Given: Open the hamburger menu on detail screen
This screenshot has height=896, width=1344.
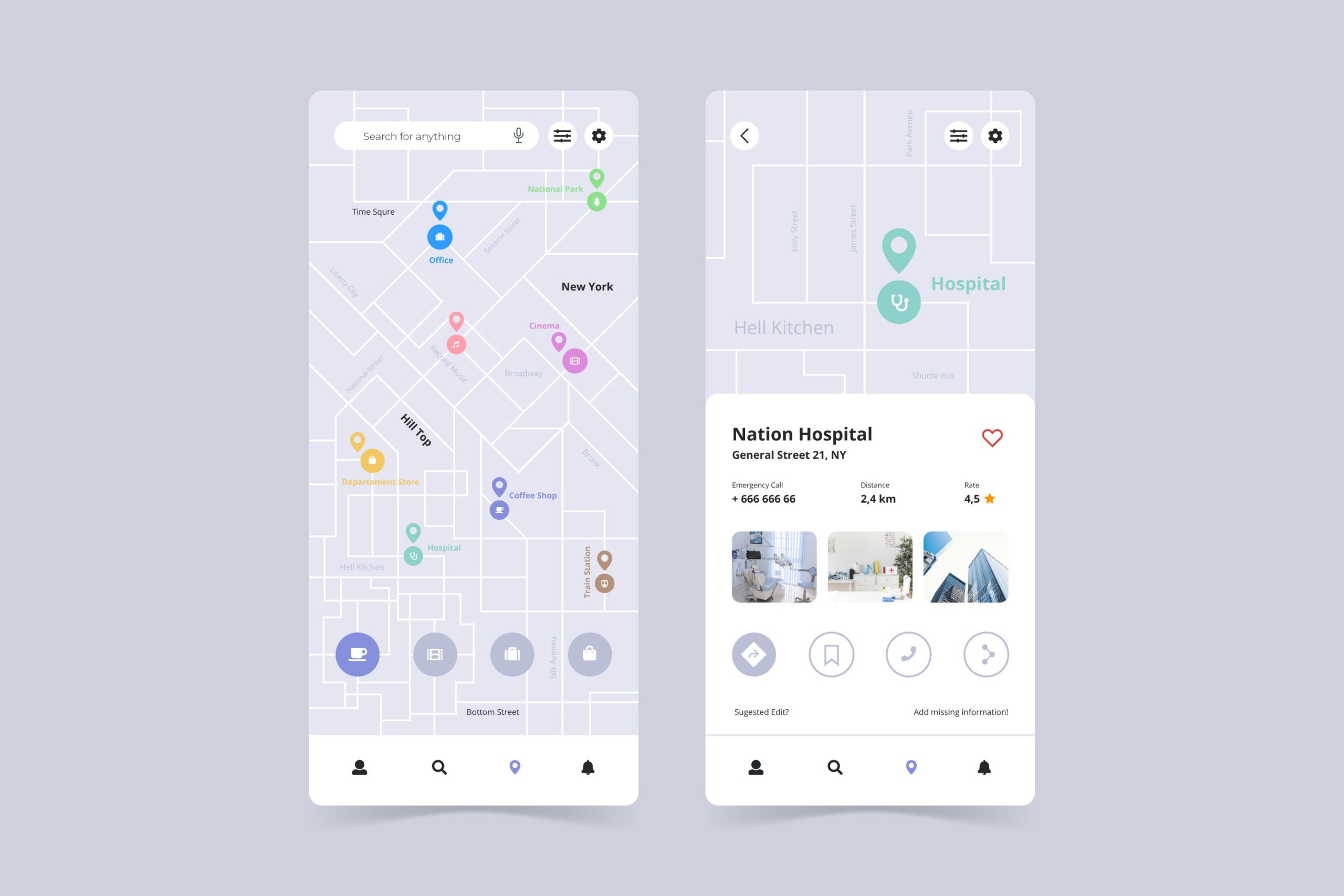Looking at the screenshot, I should coord(957,136).
